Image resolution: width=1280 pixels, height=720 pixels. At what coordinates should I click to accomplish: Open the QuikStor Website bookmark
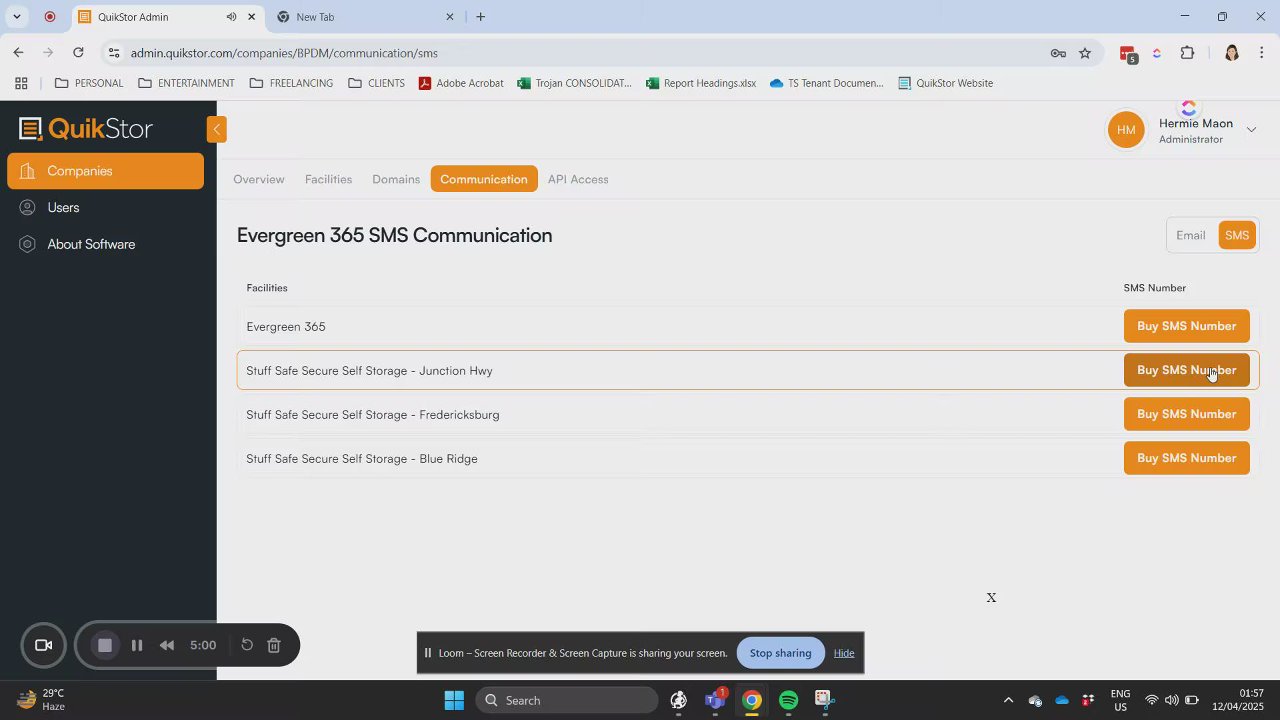945,83
